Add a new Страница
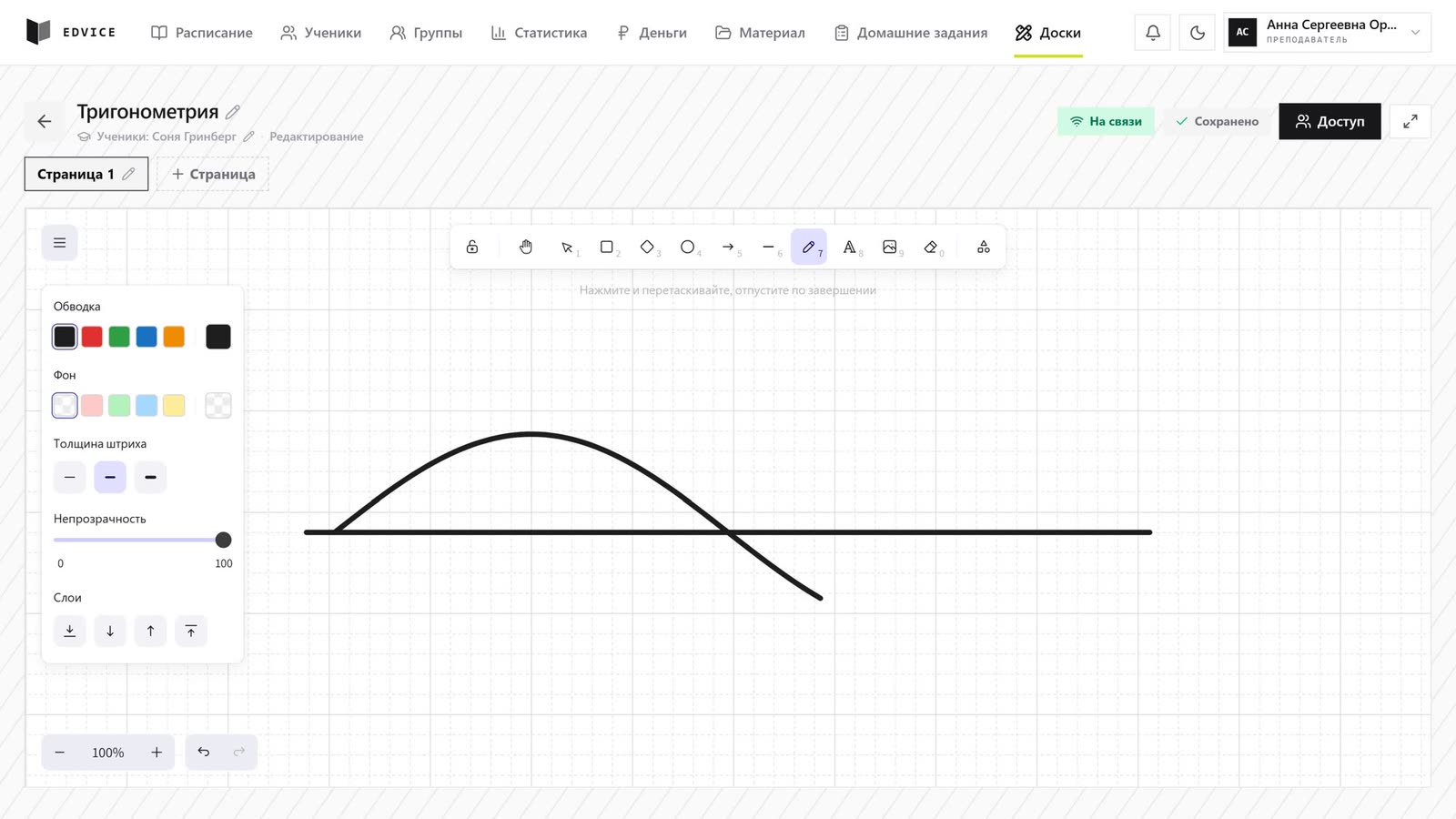This screenshot has height=819, width=1456. pyautogui.click(x=213, y=174)
